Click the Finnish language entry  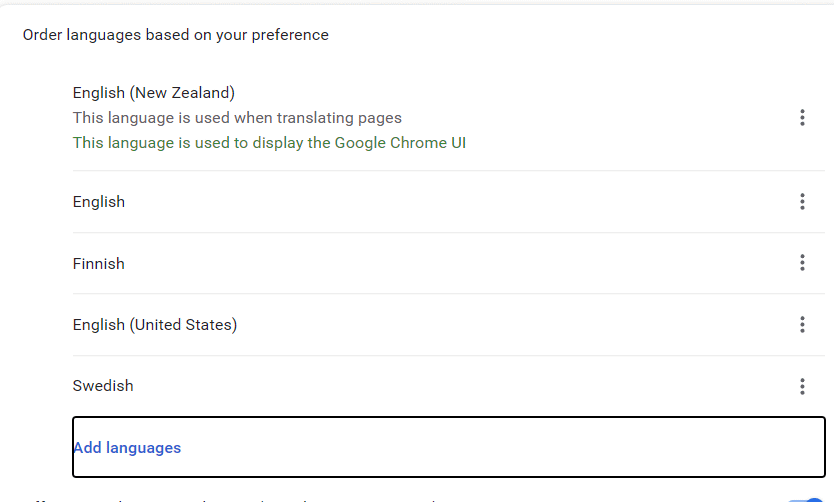point(99,264)
